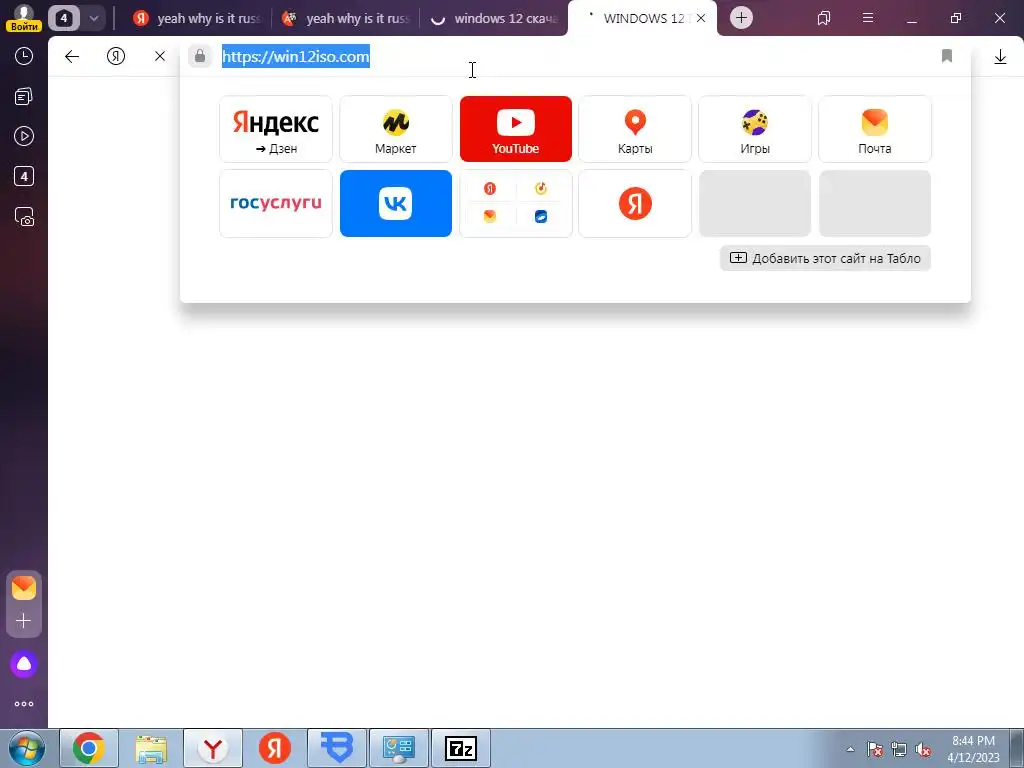Open the browser hamburger menu
Screen dimensions: 1024x768
tap(868, 18)
